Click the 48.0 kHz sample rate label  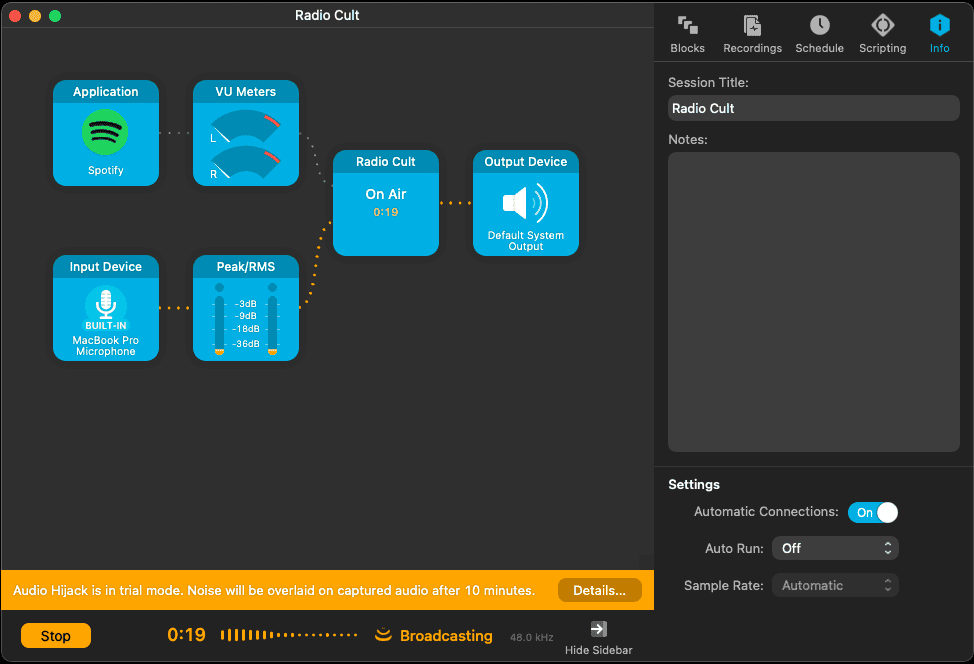pos(532,637)
